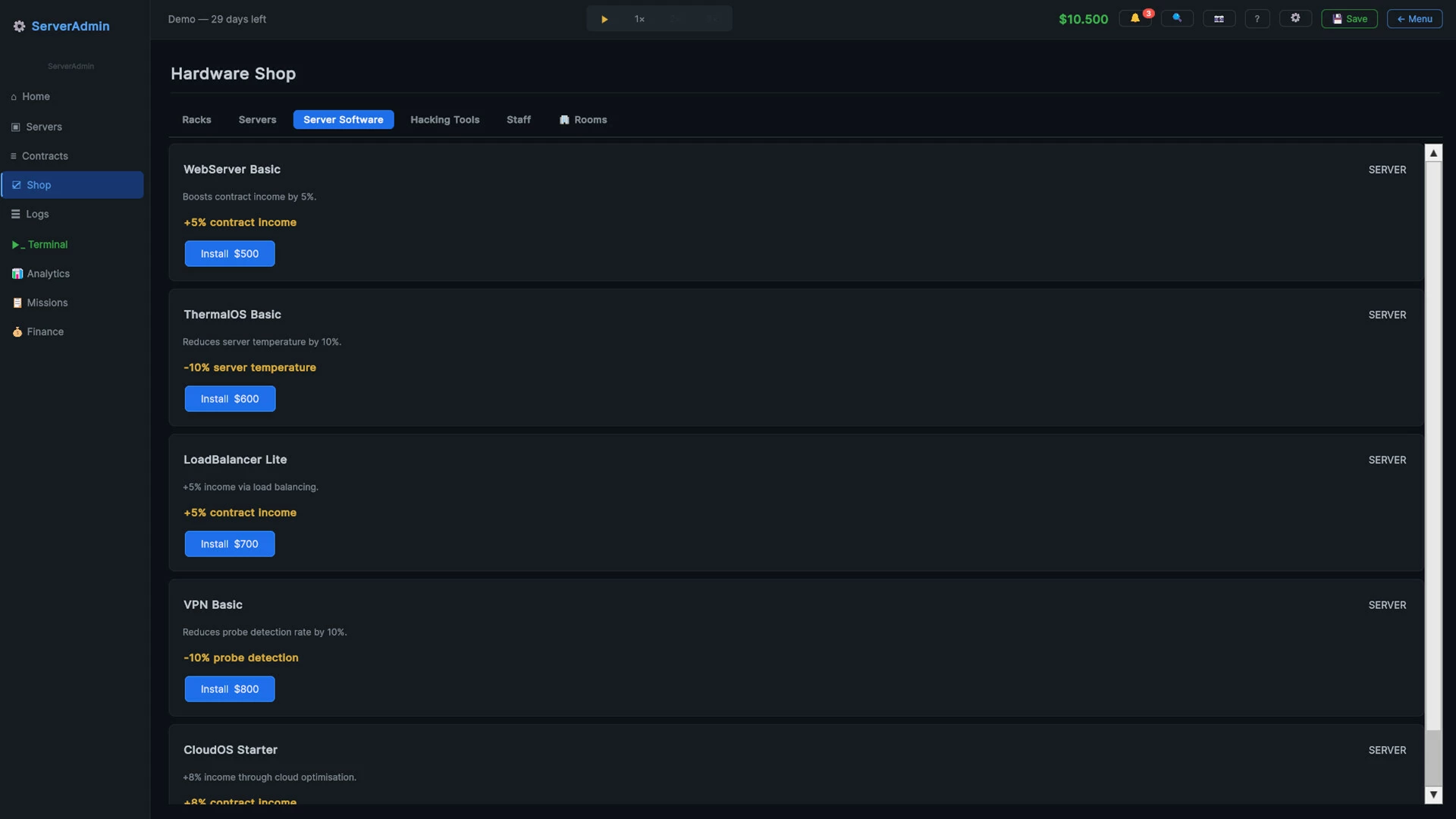1456x819 pixels.
Task: Click the play button
Action: [604, 19]
